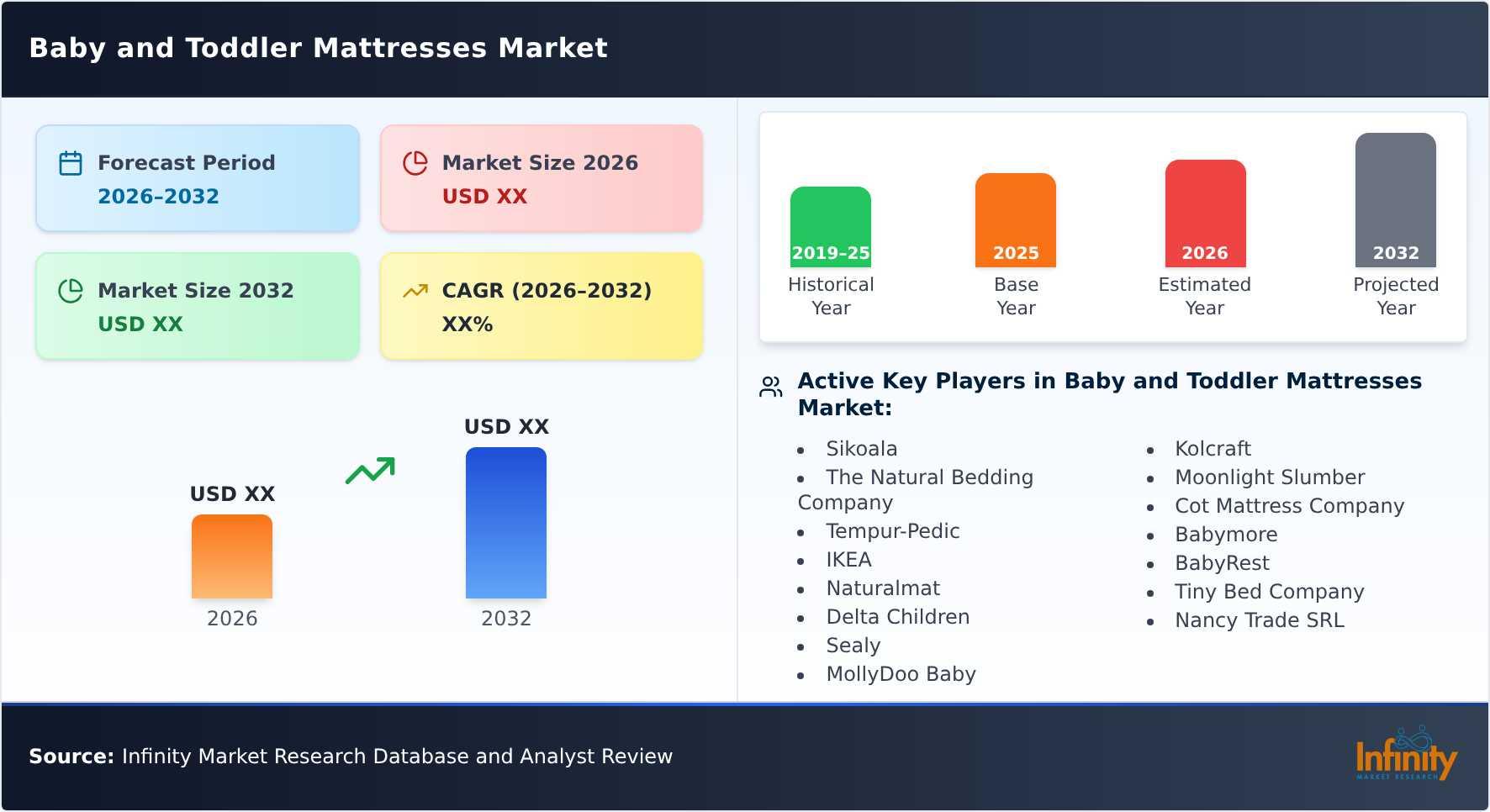Click the calendar icon beside Forecast Period
The image size is (1490, 812).
tap(71, 163)
